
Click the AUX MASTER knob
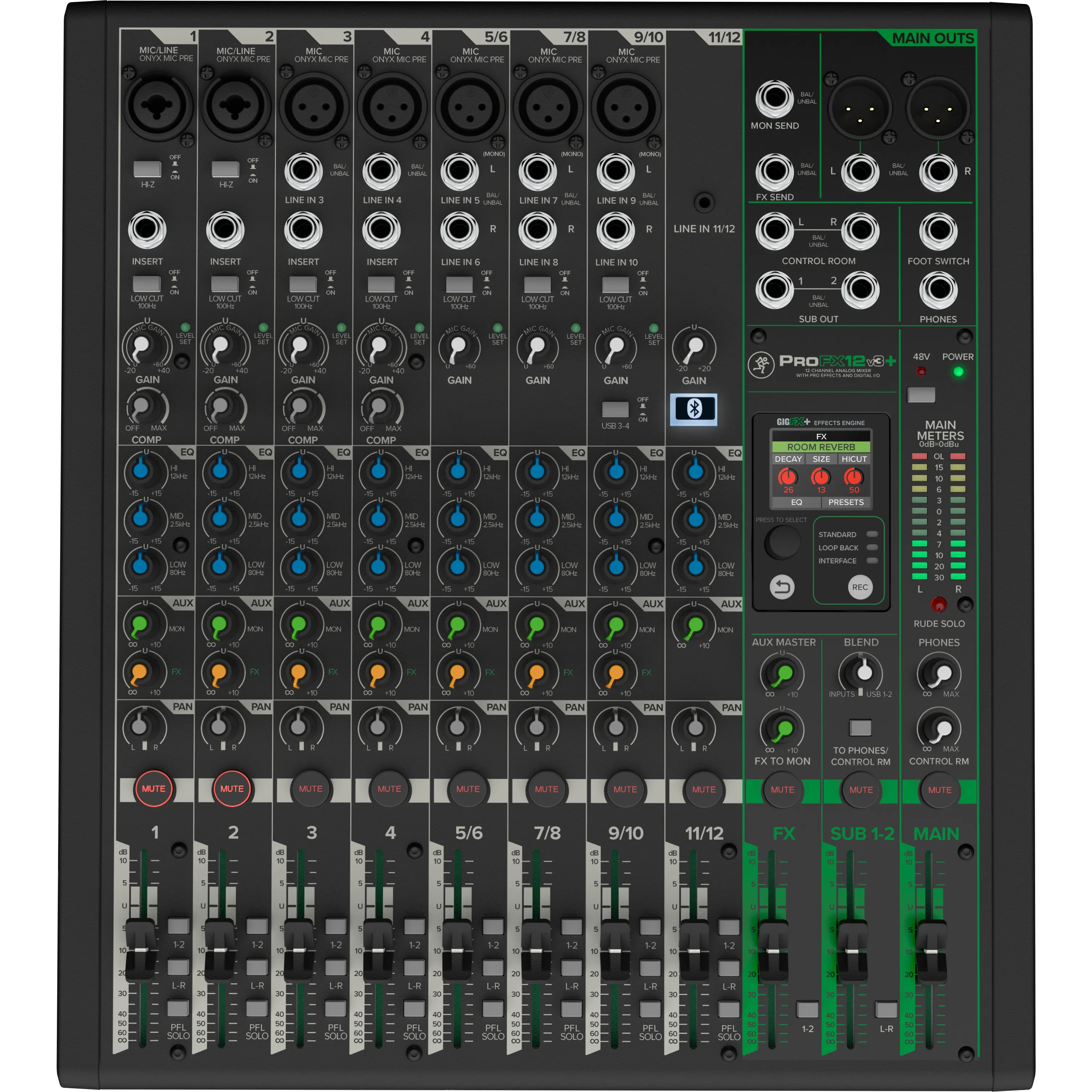click(x=783, y=673)
